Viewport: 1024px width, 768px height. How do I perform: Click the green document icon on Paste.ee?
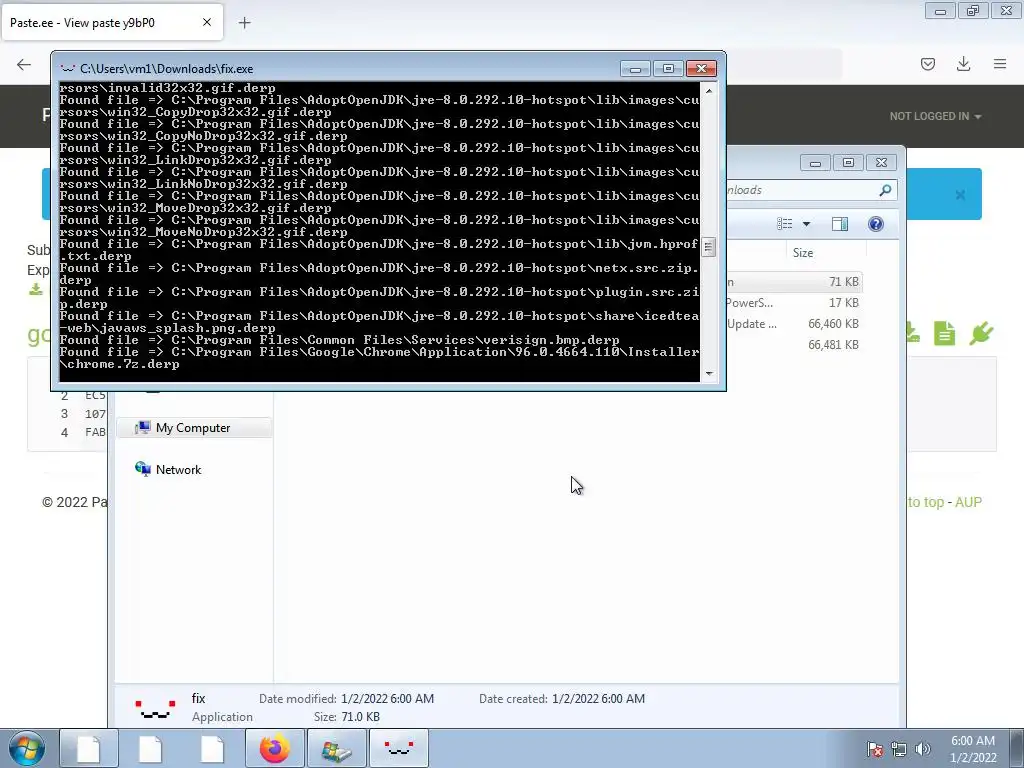944,334
